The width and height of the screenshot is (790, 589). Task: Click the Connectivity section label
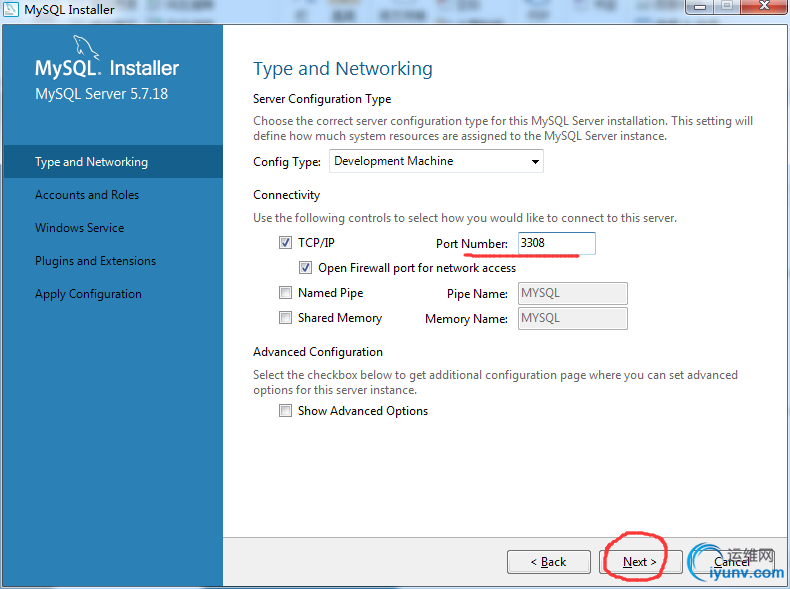tap(286, 195)
